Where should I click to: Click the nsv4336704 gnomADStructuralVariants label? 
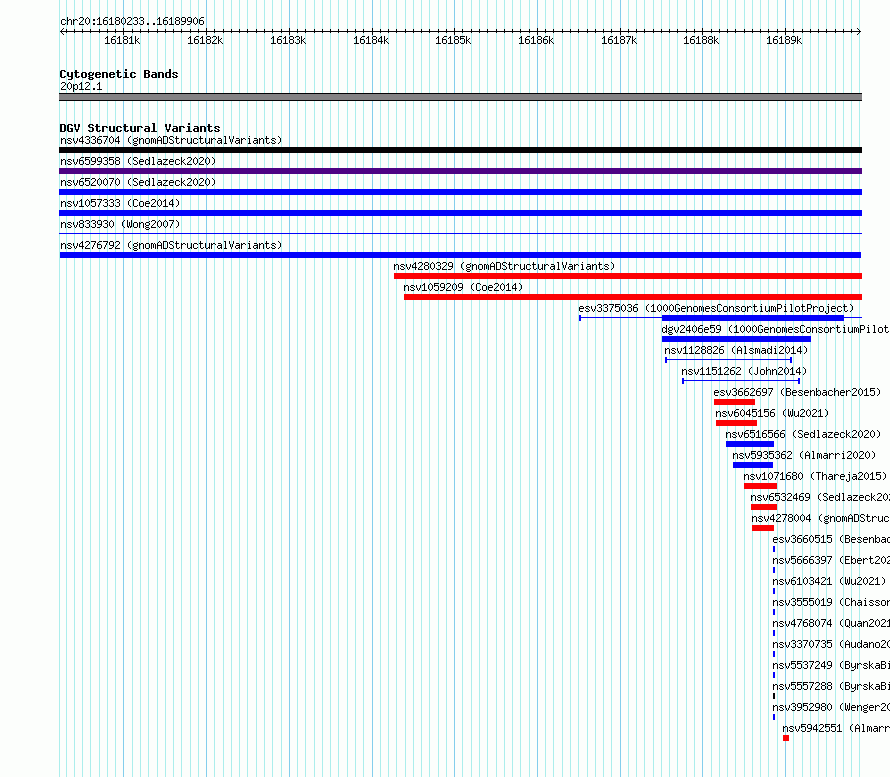[x=171, y=140]
